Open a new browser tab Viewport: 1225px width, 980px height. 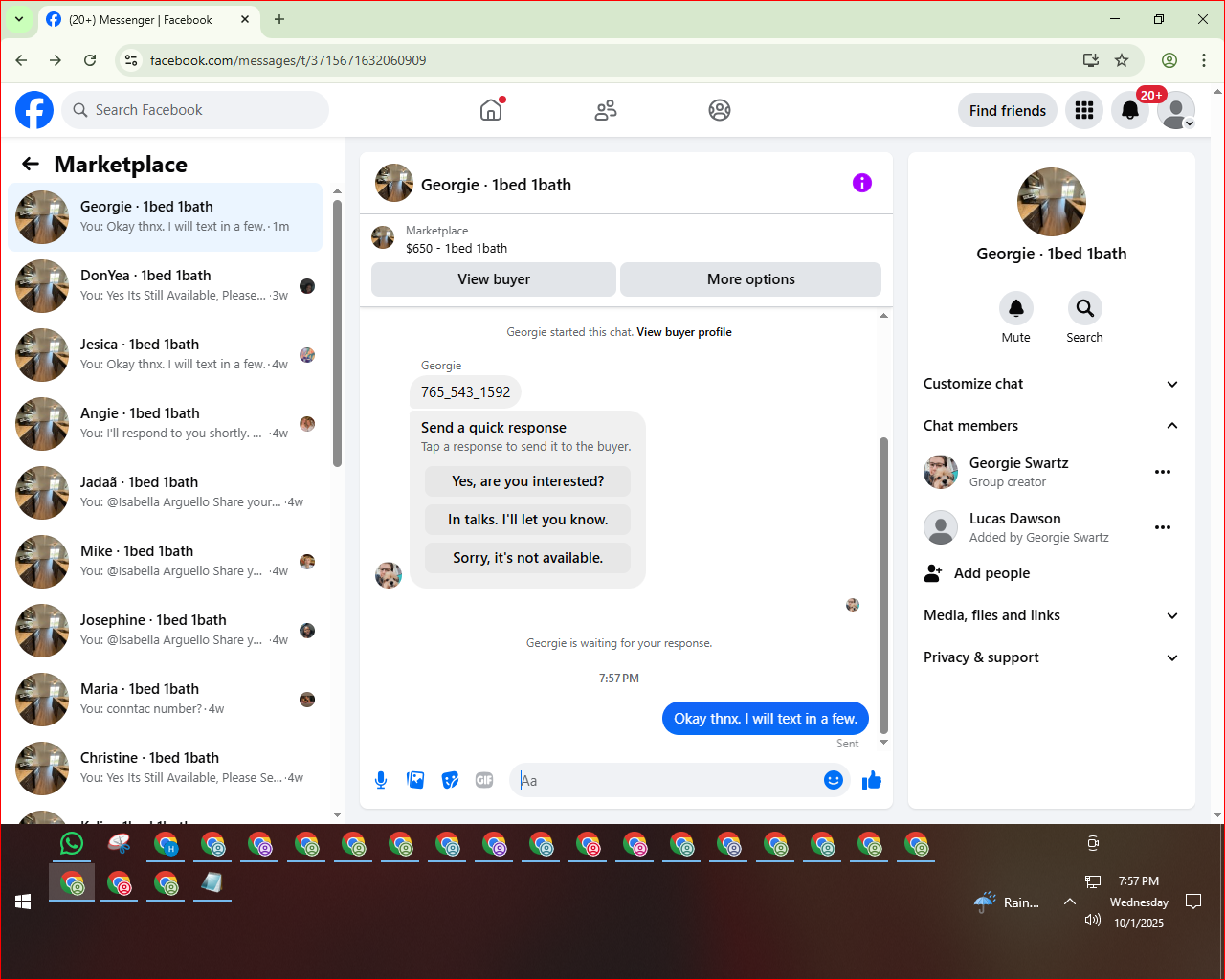point(279,19)
